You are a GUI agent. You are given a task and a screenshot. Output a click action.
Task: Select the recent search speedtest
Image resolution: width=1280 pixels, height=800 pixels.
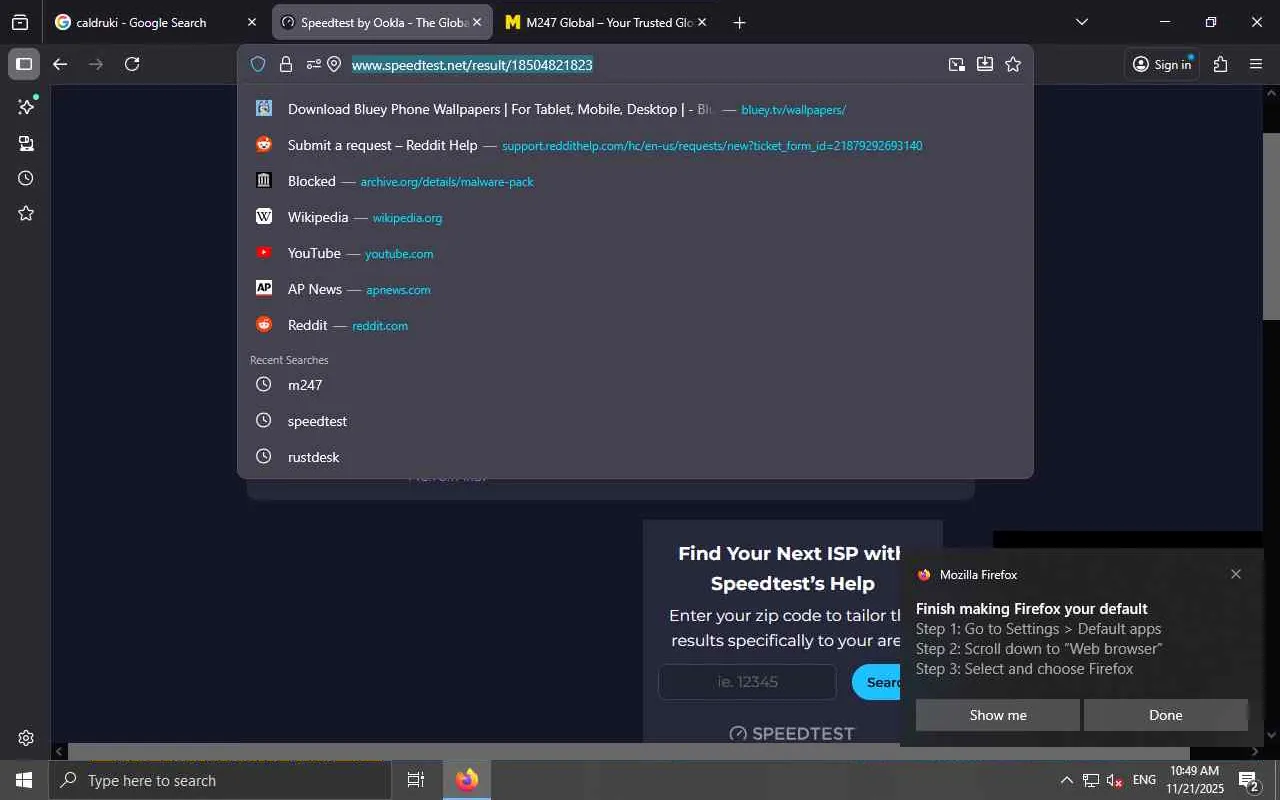pos(635,421)
